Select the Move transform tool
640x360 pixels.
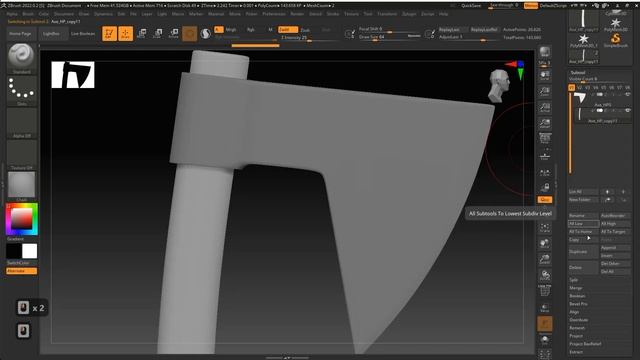click(x=142, y=33)
